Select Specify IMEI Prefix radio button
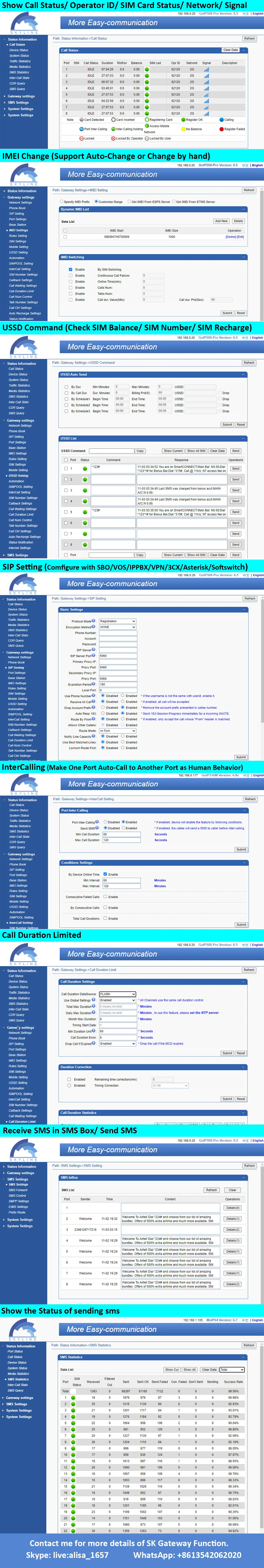The image size is (264, 1568). click(61, 201)
